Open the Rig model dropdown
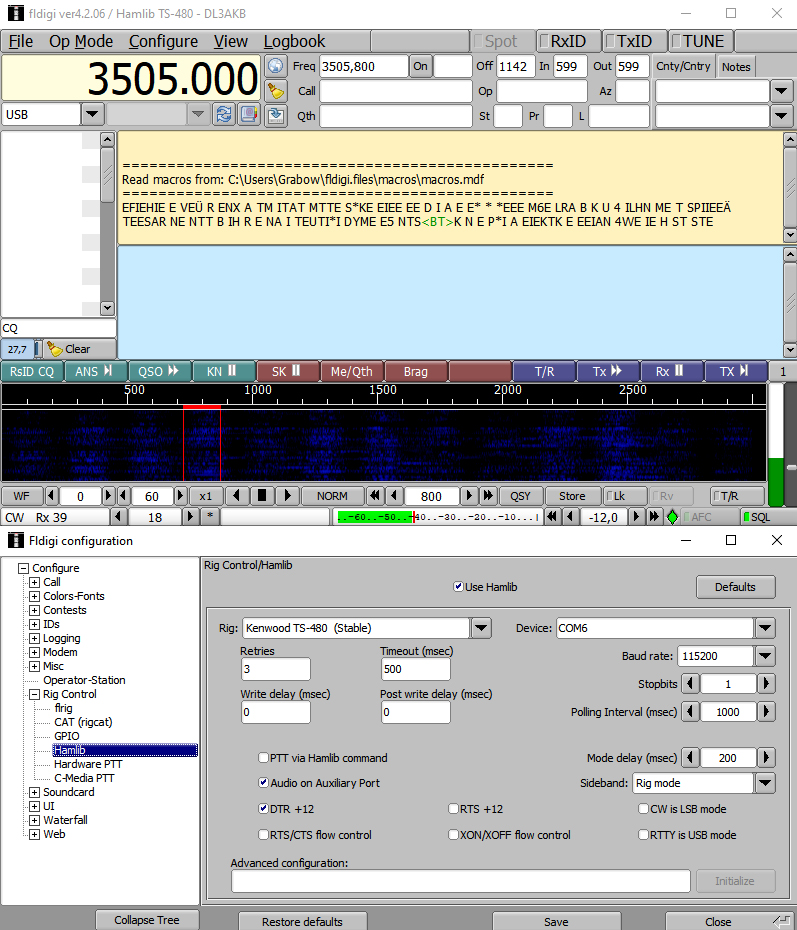This screenshot has width=797, height=930. (481, 628)
